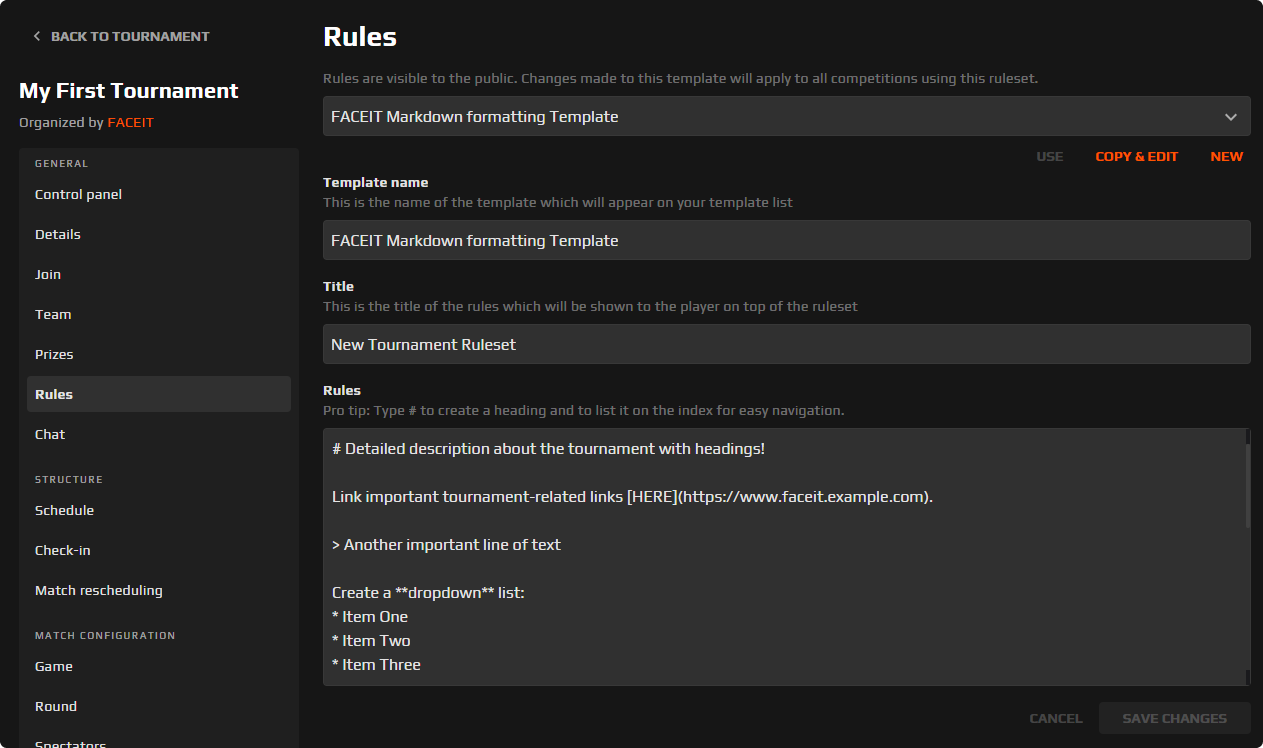Click SAVE CHANGES

(x=1174, y=718)
